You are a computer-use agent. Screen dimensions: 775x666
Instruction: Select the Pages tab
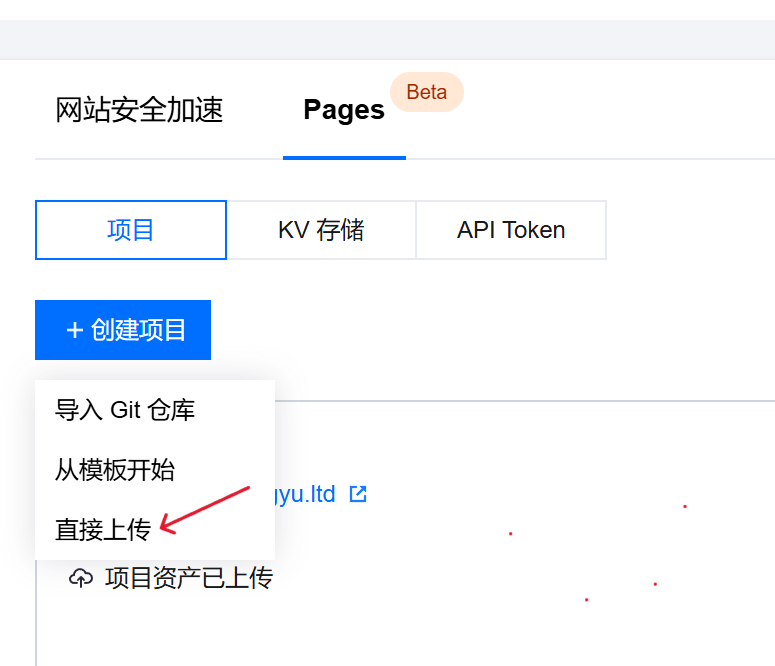point(344,110)
